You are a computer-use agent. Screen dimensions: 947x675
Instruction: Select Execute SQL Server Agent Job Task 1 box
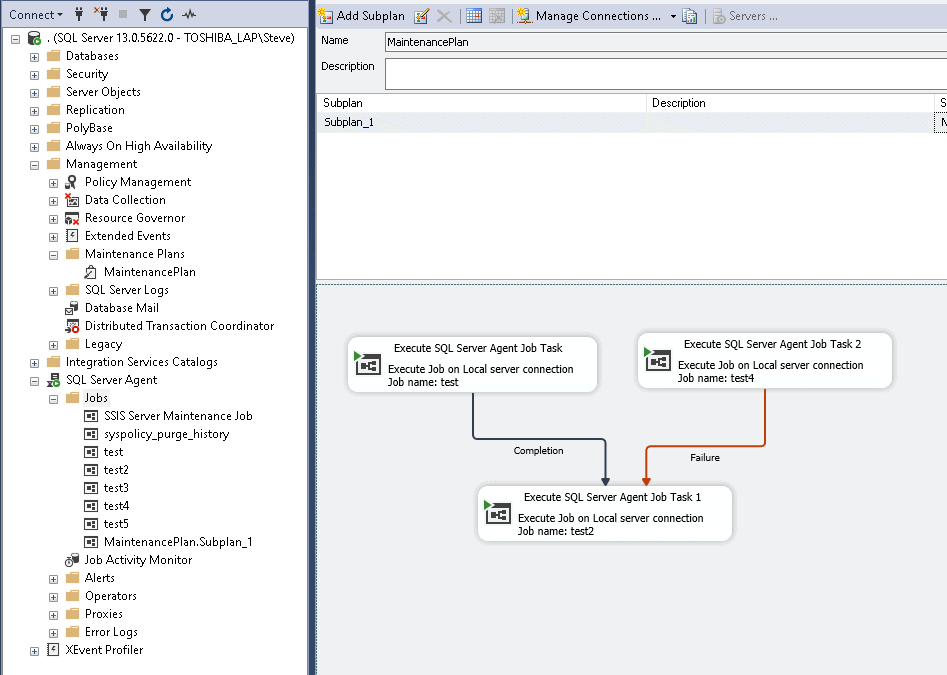pos(605,513)
